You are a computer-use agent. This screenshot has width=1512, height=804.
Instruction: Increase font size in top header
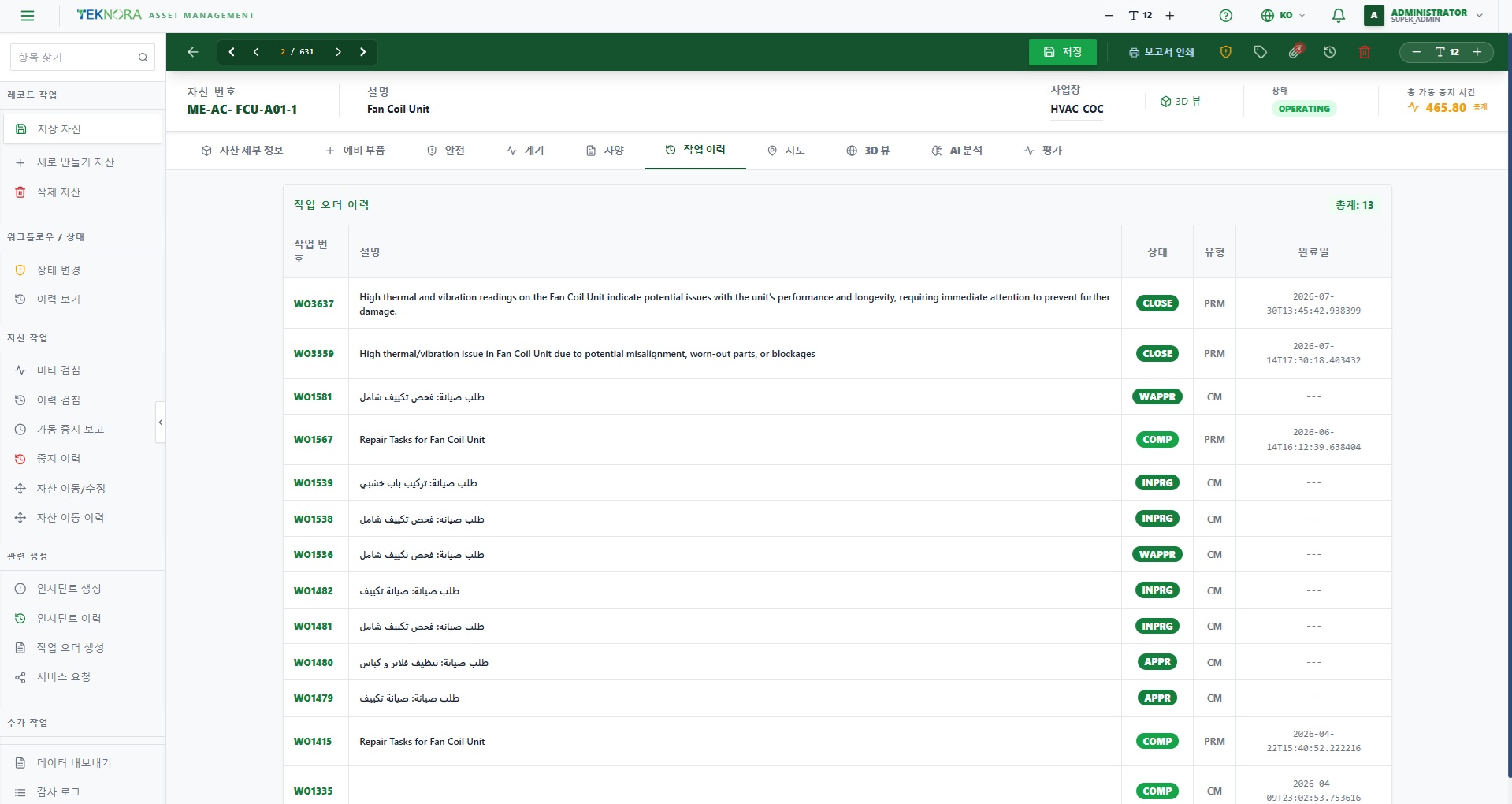tap(1169, 15)
